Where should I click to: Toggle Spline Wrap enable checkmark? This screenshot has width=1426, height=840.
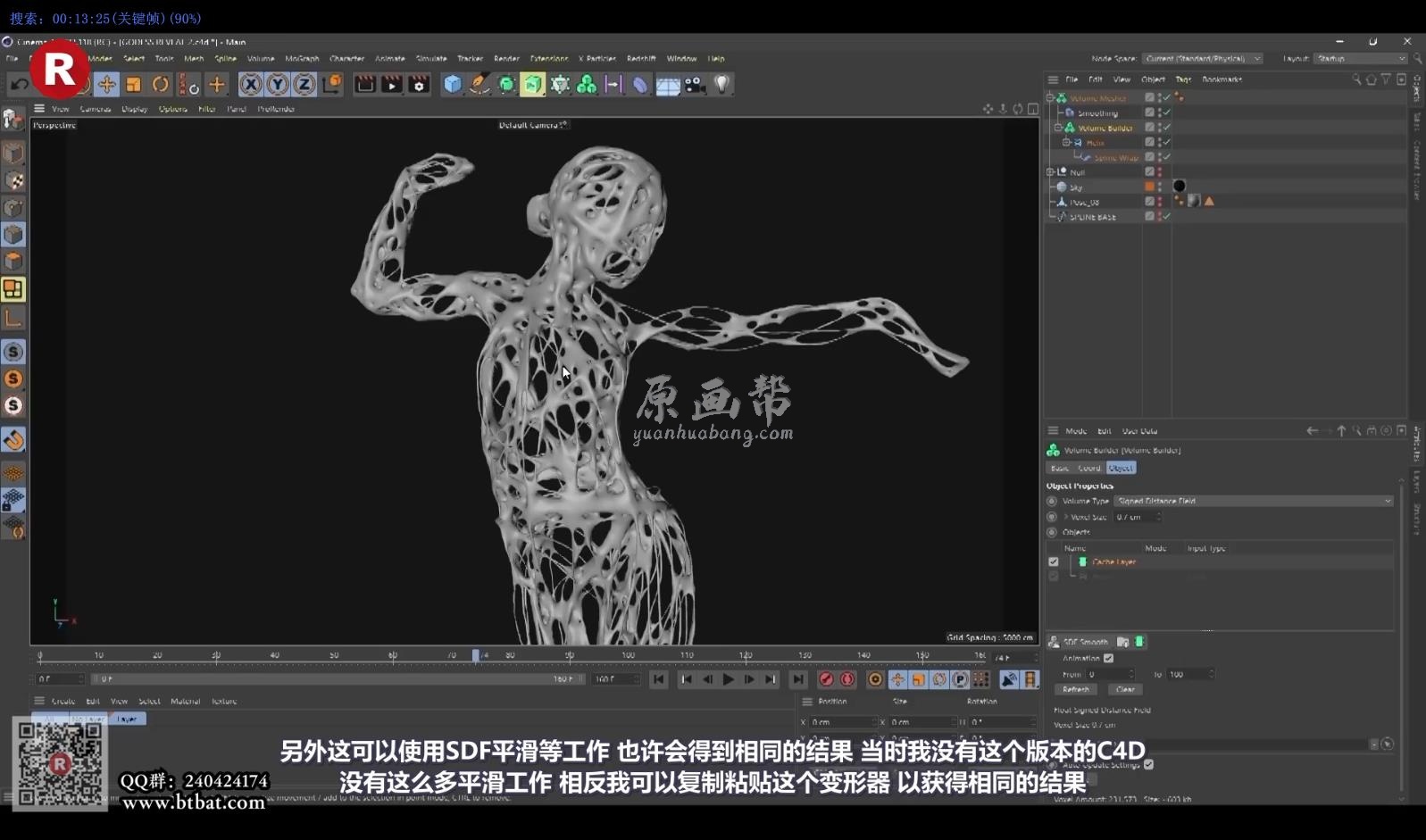pos(1167,157)
